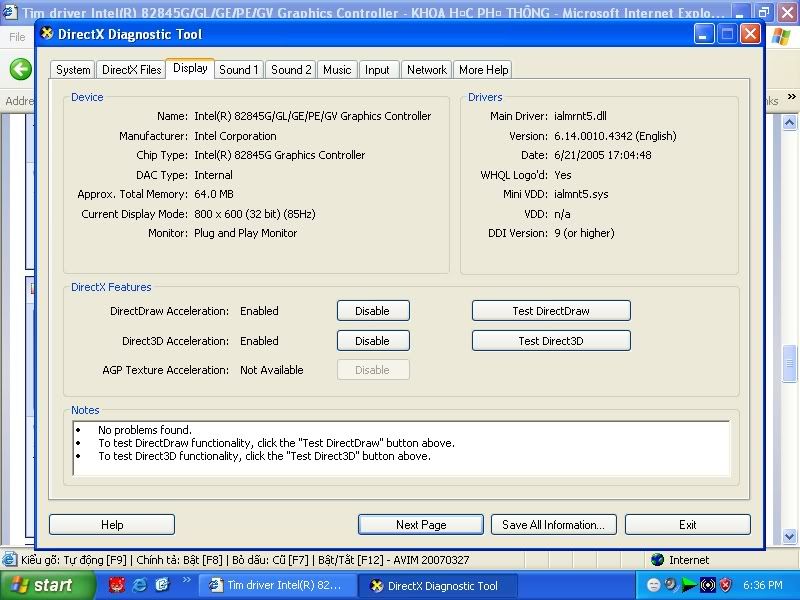Click the device name ending in "GE/PE/GV Graphics Controller"

tap(312, 116)
